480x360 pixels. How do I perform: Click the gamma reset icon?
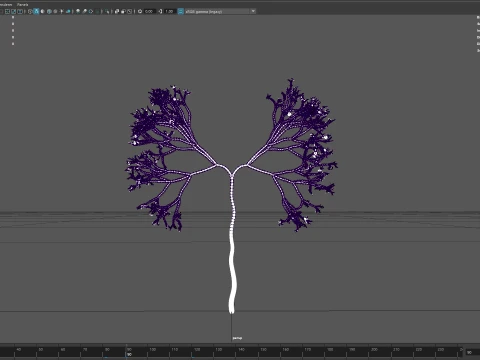pyautogui.click(x=160, y=11)
